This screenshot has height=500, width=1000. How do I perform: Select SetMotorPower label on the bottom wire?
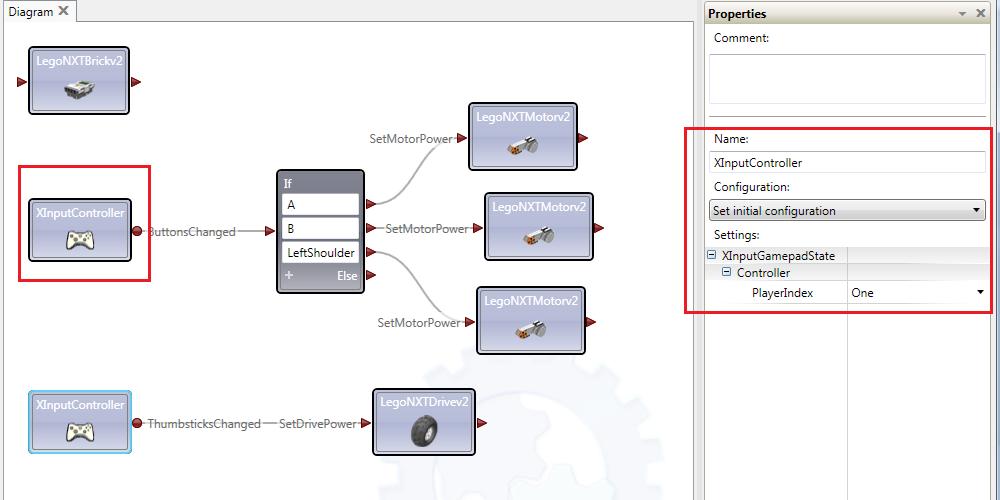click(x=418, y=323)
